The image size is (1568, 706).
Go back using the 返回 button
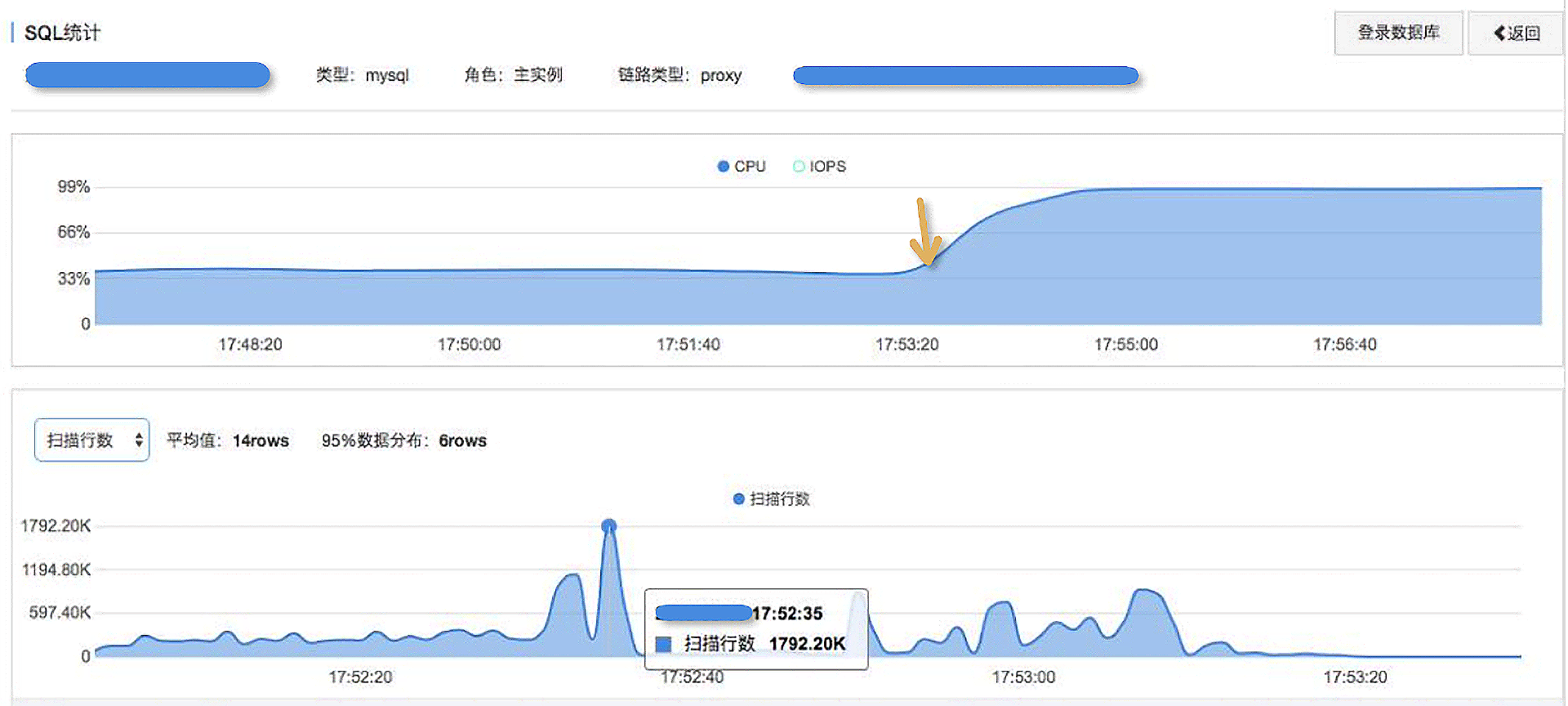tap(1516, 33)
